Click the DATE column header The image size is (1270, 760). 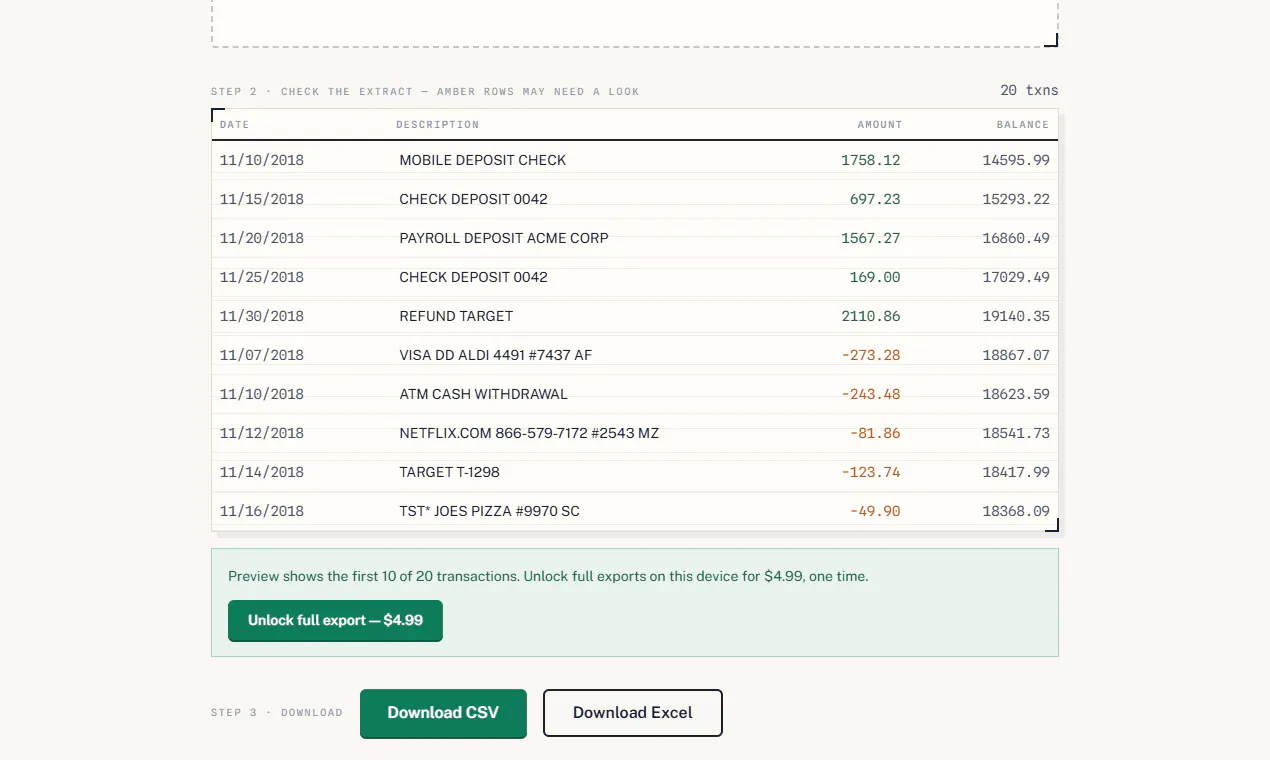235,125
